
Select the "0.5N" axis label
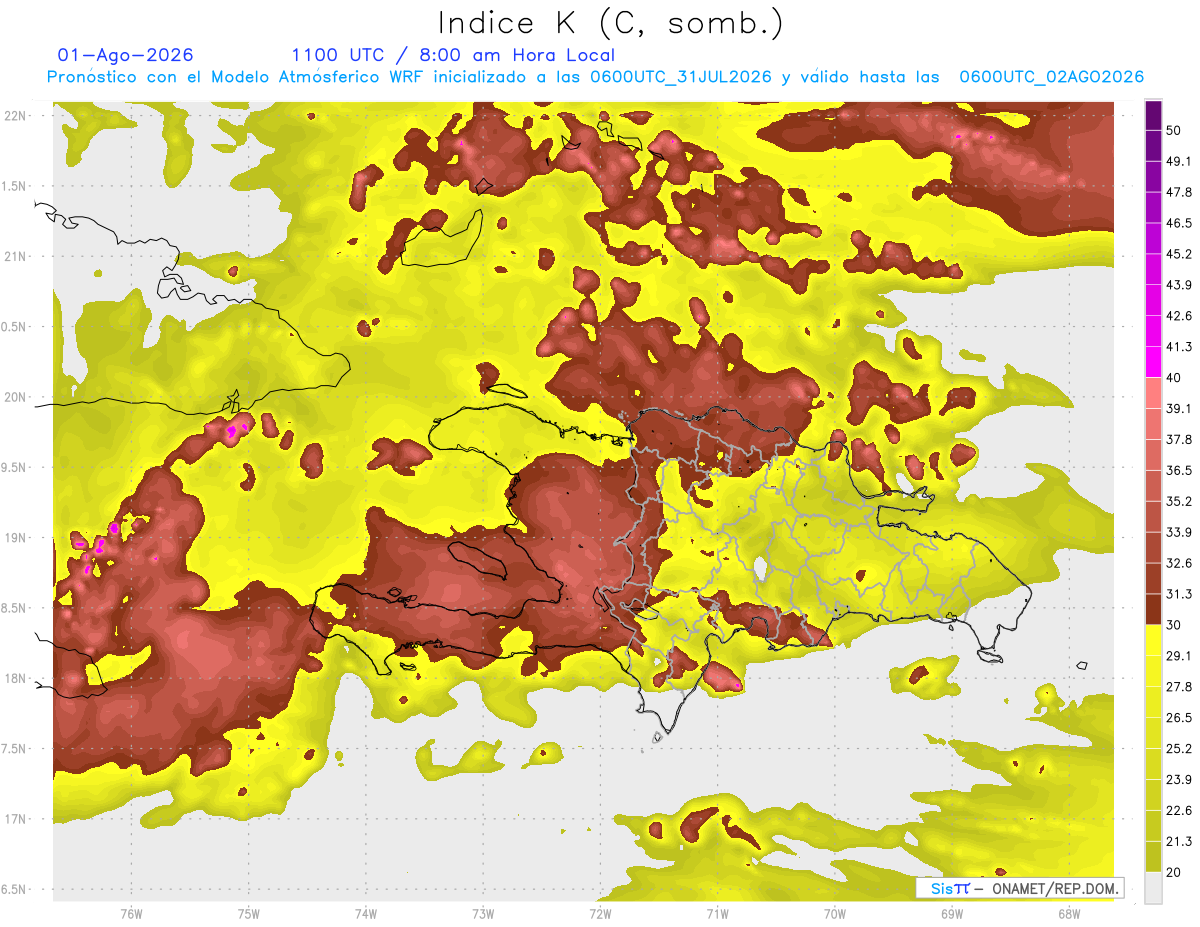pos(15,328)
